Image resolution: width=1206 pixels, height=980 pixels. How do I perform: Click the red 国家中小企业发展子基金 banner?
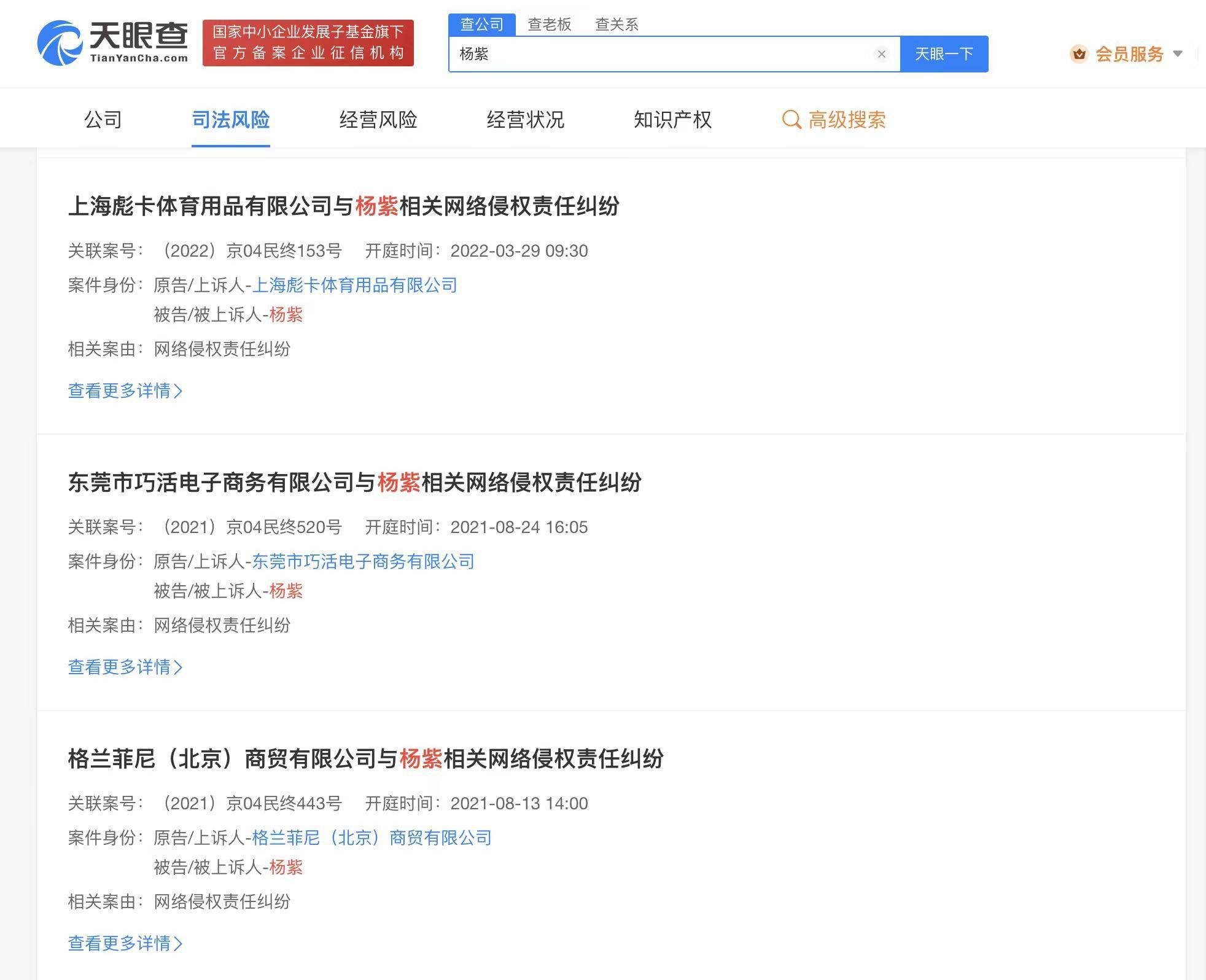pyautogui.click(x=308, y=43)
